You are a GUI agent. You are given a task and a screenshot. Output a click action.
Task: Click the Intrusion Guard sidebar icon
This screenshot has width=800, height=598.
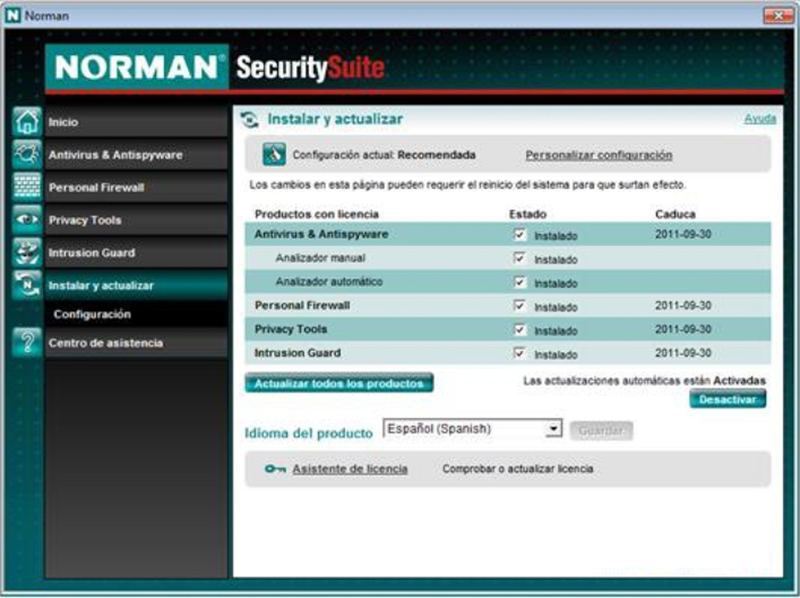point(27,252)
